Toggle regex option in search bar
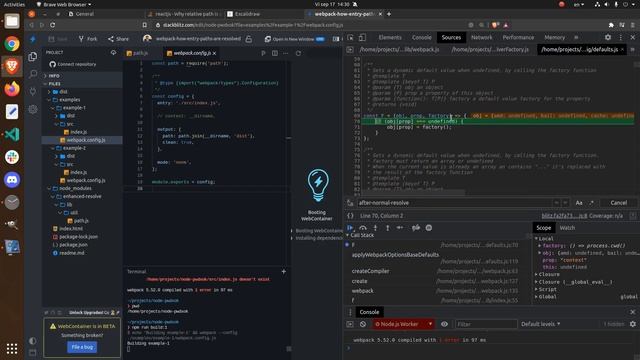 (x=591, y=203)
